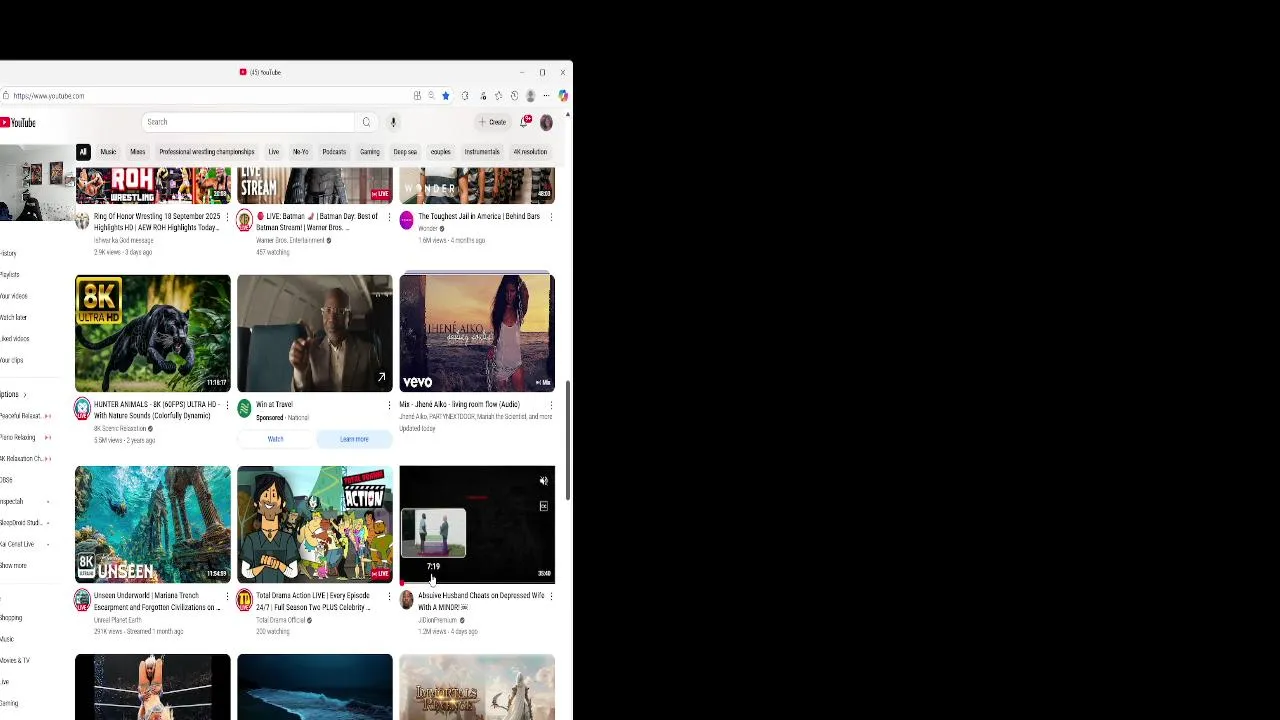
Task: Click the search magnifier button
Action: click(366, 122)
